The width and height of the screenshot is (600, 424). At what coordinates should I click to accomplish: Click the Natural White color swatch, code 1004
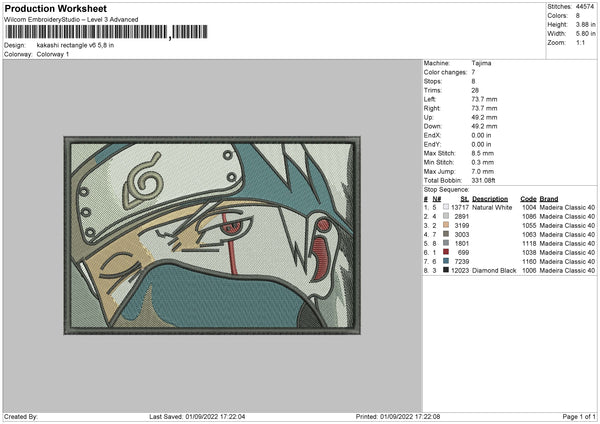pyautogui.click(x=446, y=207)
